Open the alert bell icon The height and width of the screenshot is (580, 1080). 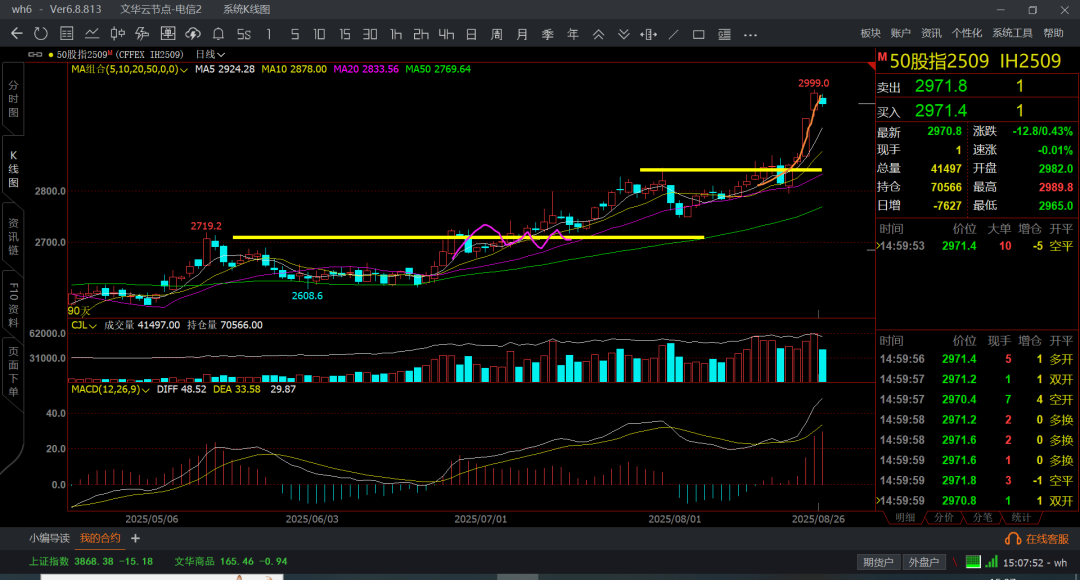218,34
